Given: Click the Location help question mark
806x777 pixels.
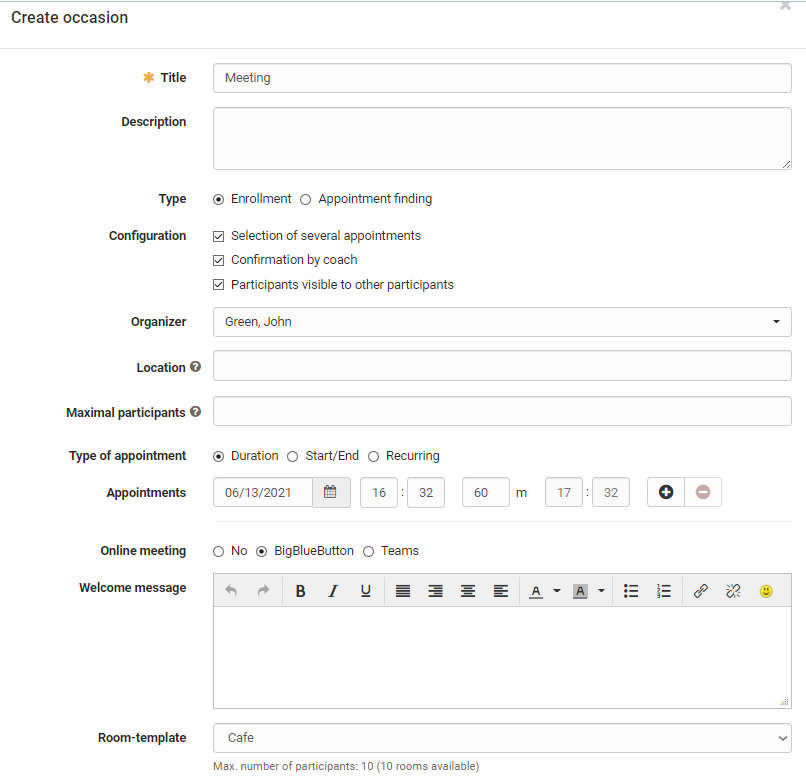Looking at the screenshot, I should (x=196, y=367).
